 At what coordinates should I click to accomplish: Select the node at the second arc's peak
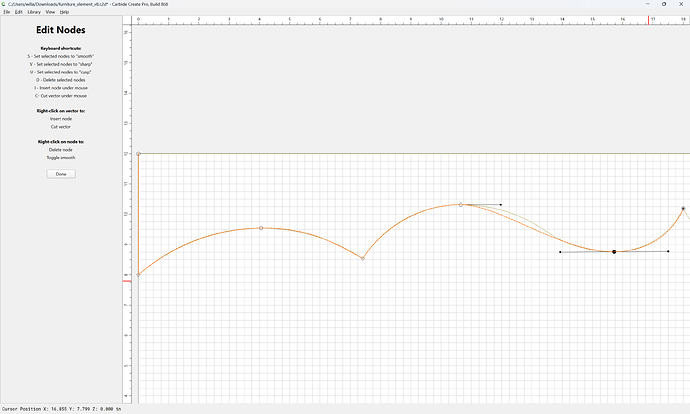(x=461, y=205)
